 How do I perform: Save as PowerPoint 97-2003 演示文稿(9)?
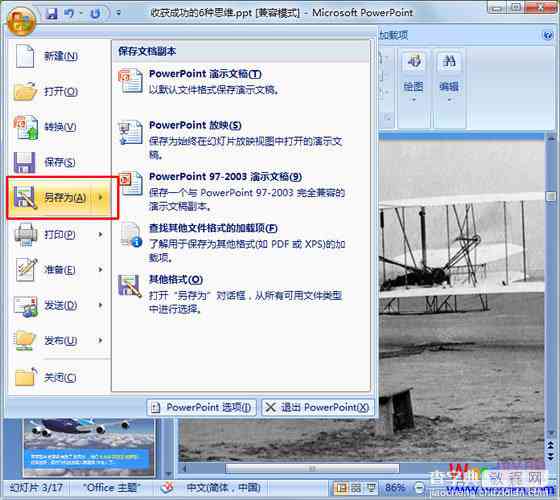[x=241, y=191]
